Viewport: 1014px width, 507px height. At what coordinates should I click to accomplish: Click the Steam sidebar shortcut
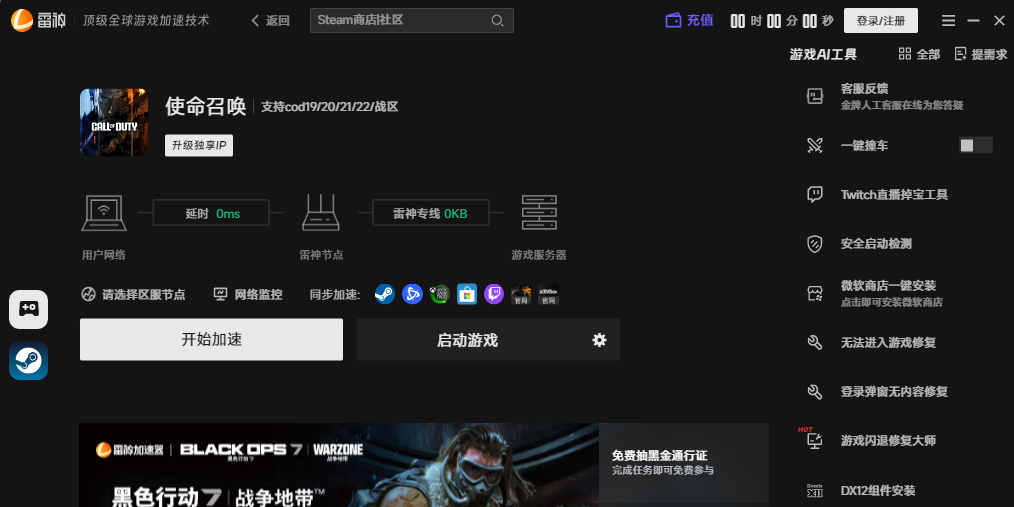pyautogui.click(x=28, y=361)
